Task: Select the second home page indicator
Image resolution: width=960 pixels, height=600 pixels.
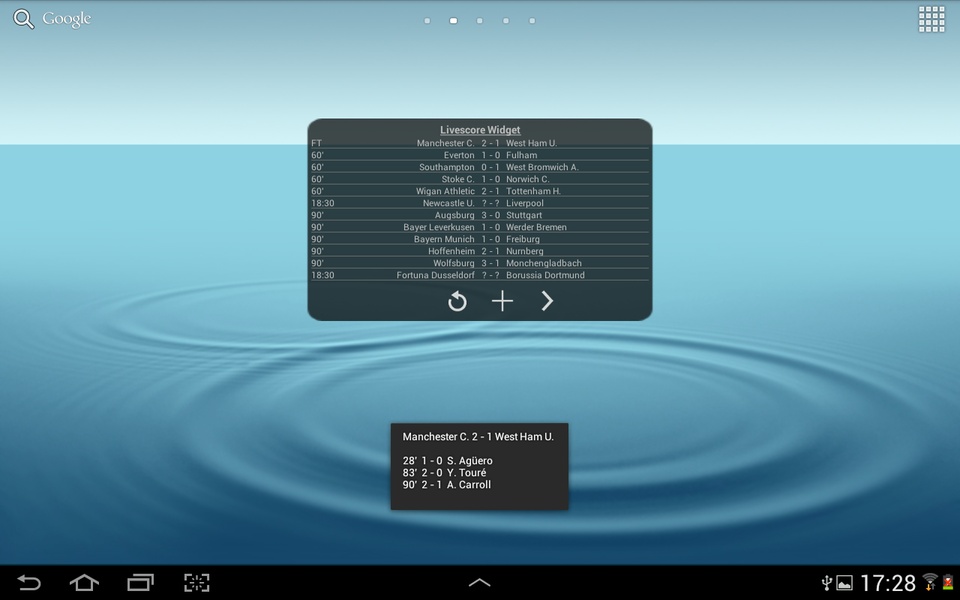Action: 453,21
